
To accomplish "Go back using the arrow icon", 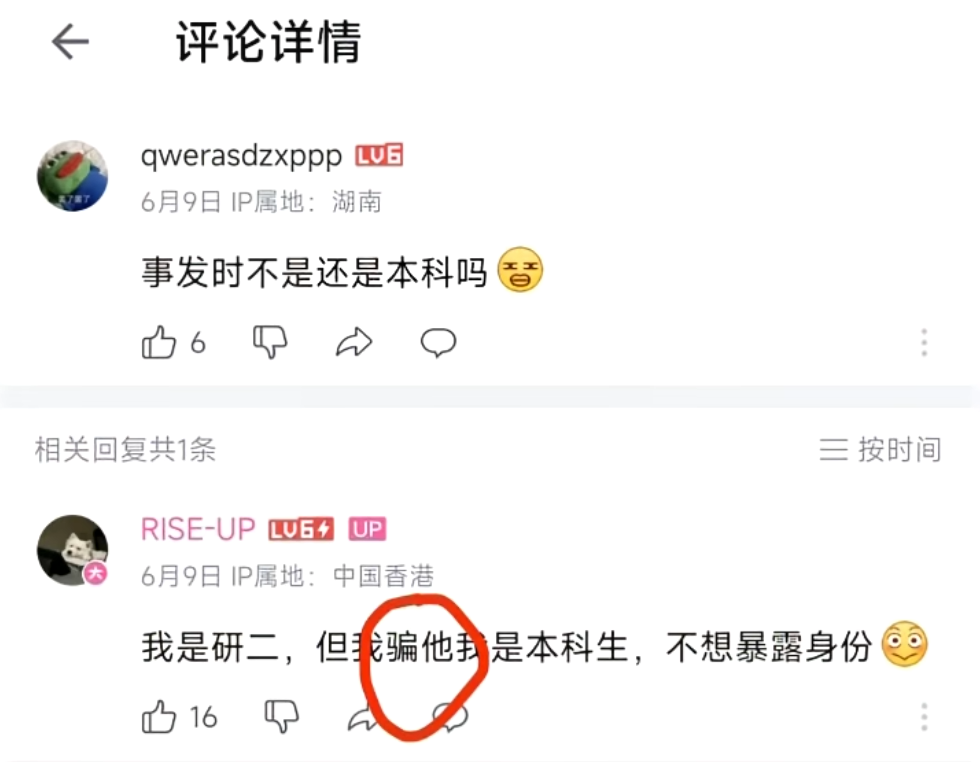I will (70, 42).
